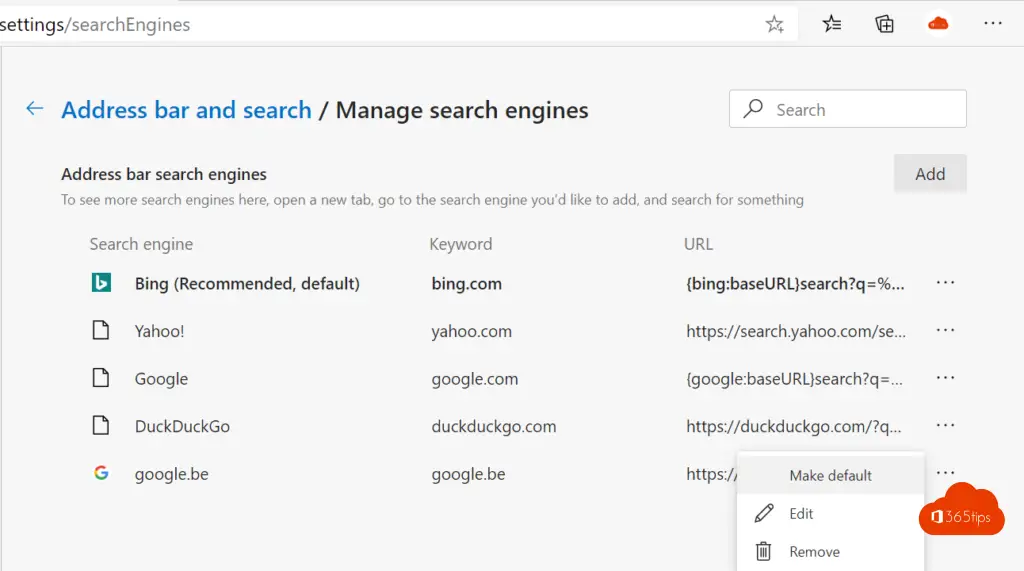Open more actions for DuckDuckGo row
Screen dimensions: 1024x571
pyautogui.click(x=945, y=425)
